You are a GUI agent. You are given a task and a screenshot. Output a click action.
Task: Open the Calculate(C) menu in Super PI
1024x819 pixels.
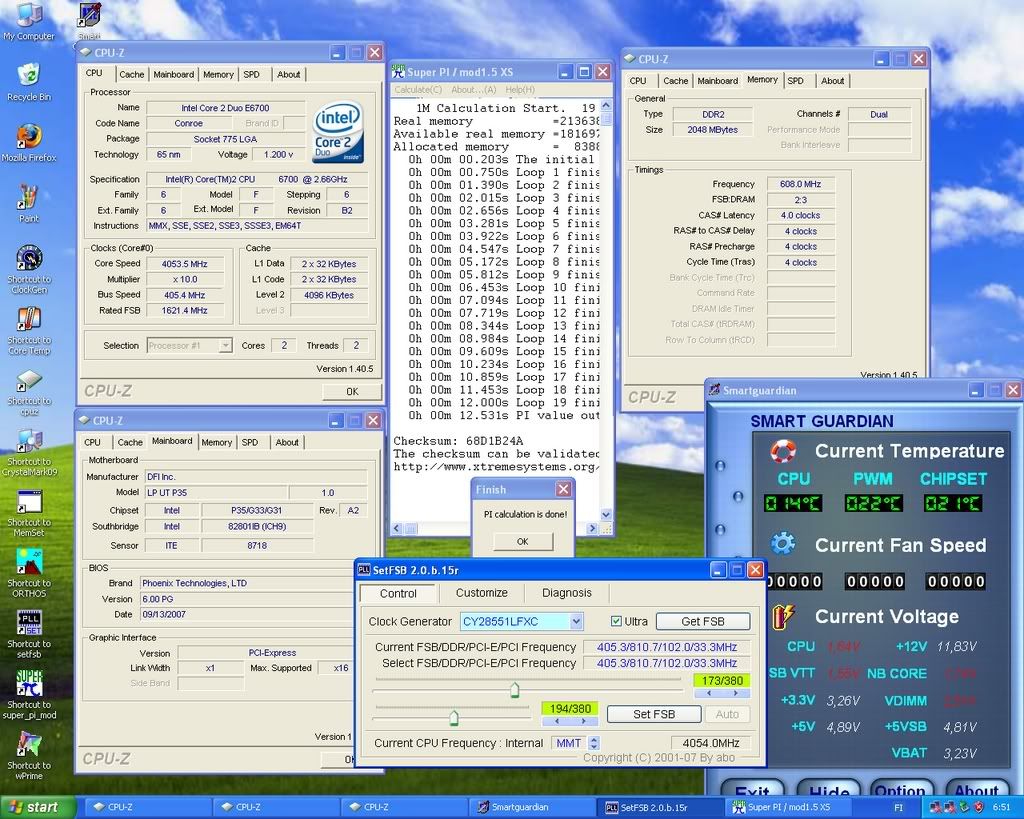point(418,89)
